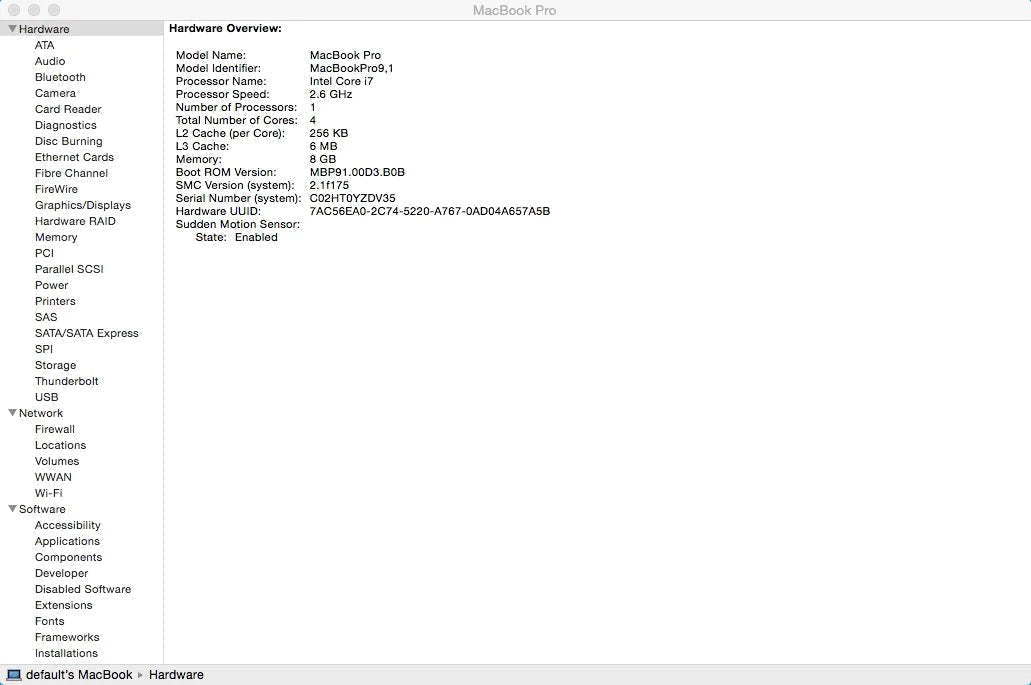Click the Hardware segment in the path bar

176,675
